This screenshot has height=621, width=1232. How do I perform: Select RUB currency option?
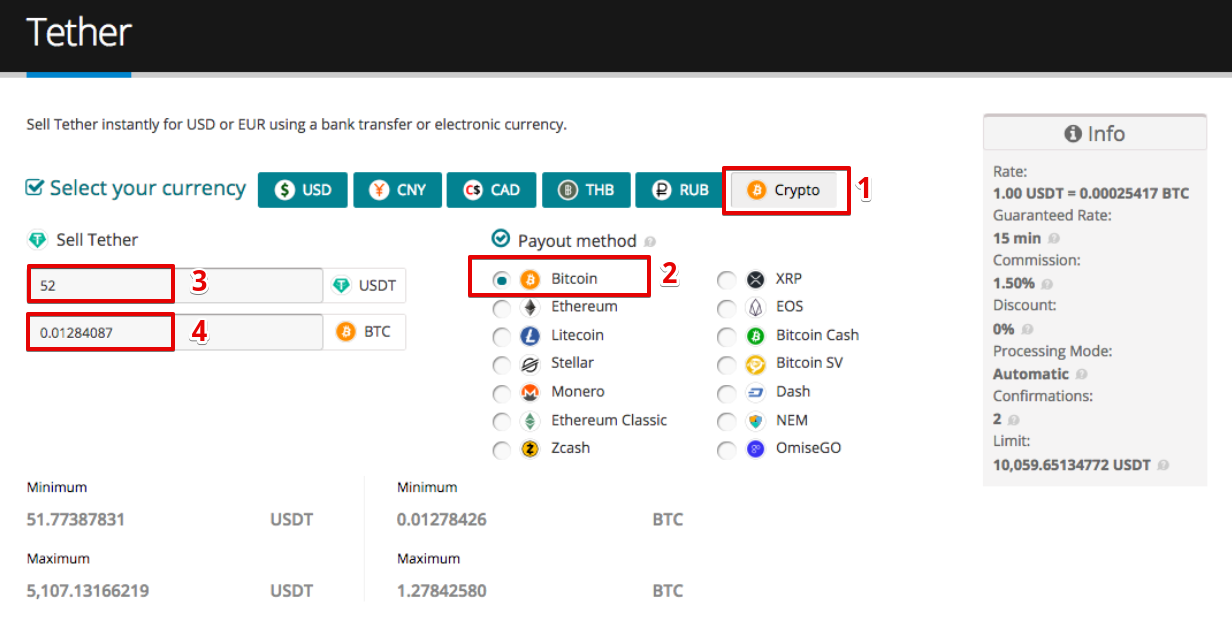(x=680, y=190)
